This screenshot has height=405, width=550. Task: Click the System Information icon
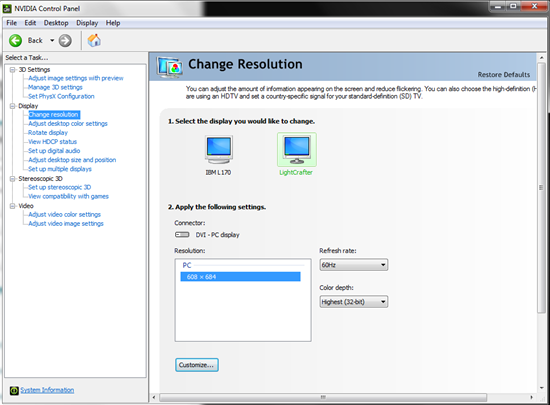click(14, 390)
